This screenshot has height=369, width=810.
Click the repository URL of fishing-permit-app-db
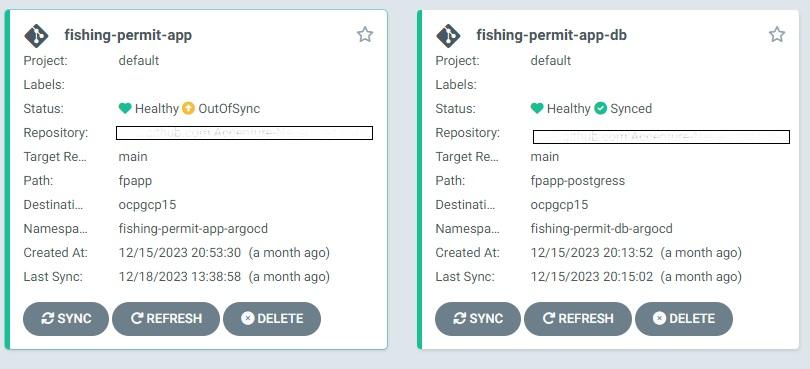pos(661,137)
